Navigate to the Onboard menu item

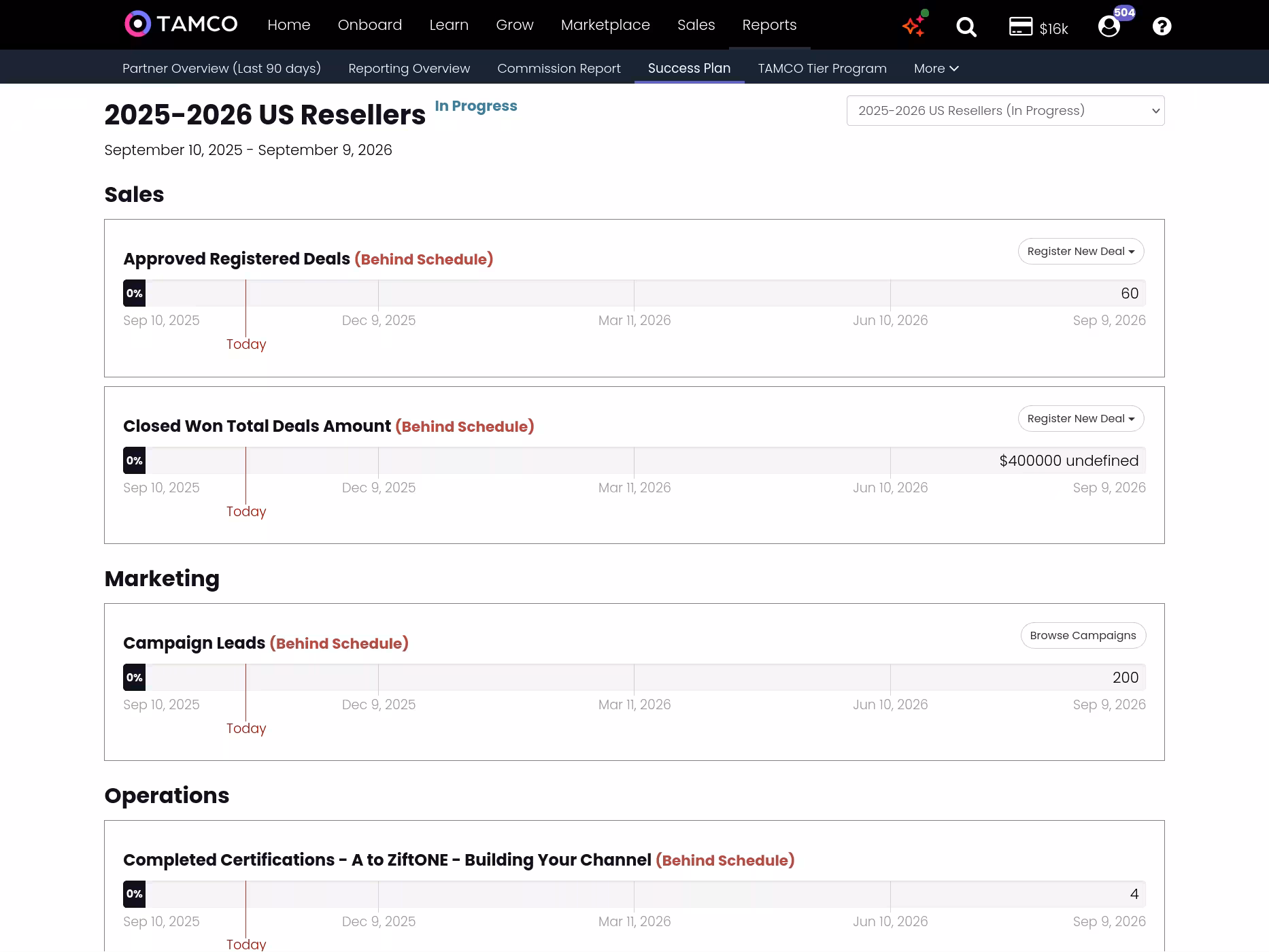pos(369,25)
